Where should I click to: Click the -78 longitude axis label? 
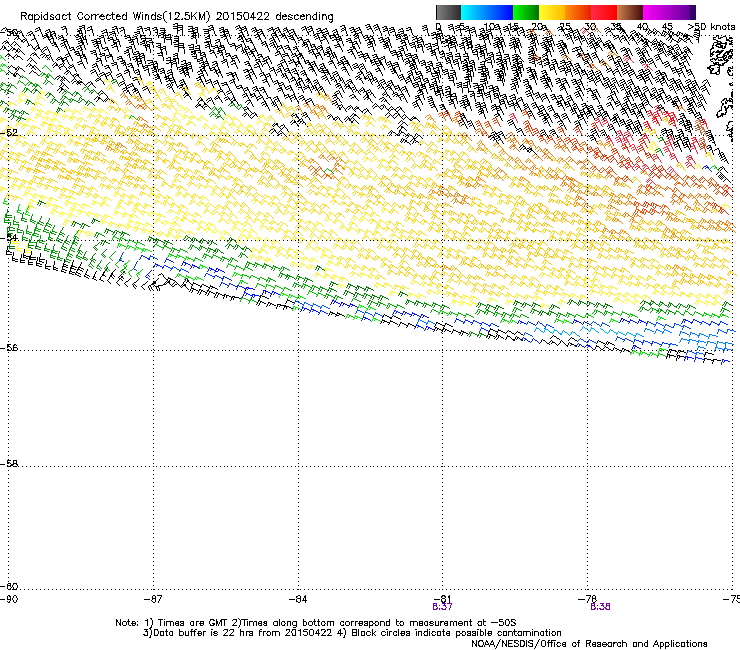coord(588,599)
